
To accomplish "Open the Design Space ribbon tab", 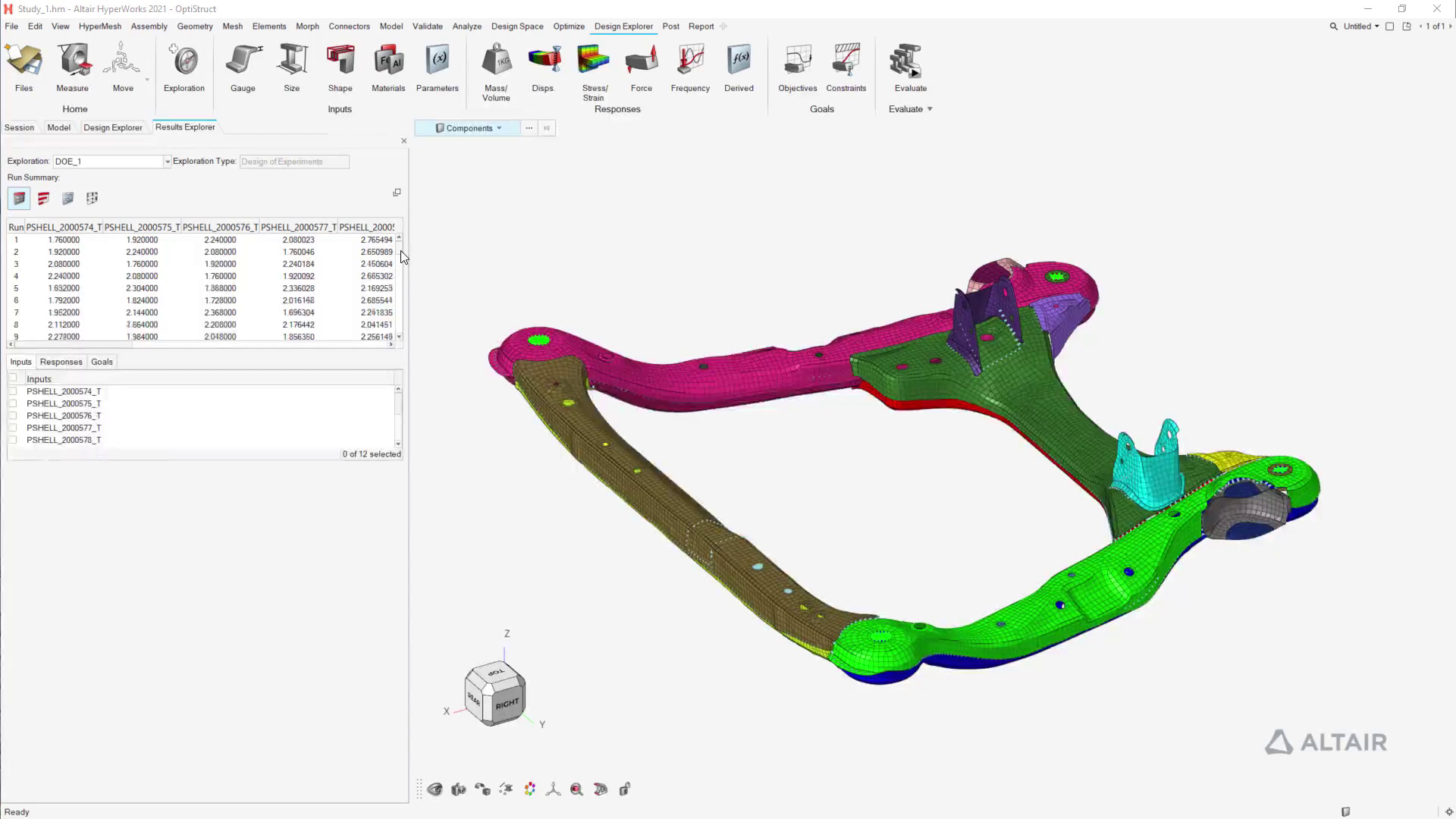I will (x=517, y=26).
